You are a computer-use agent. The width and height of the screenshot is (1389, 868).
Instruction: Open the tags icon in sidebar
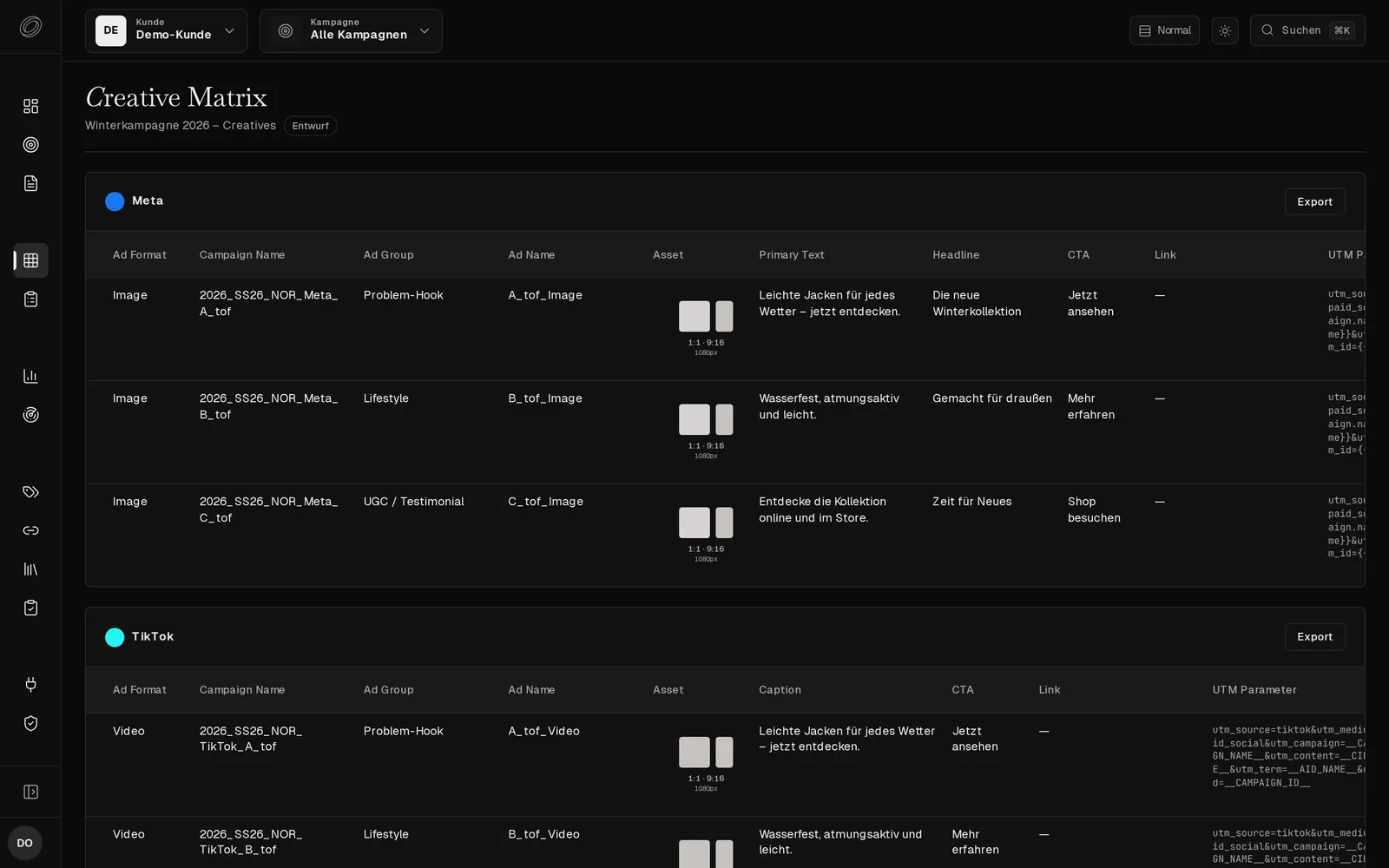[x=30, y=492]
